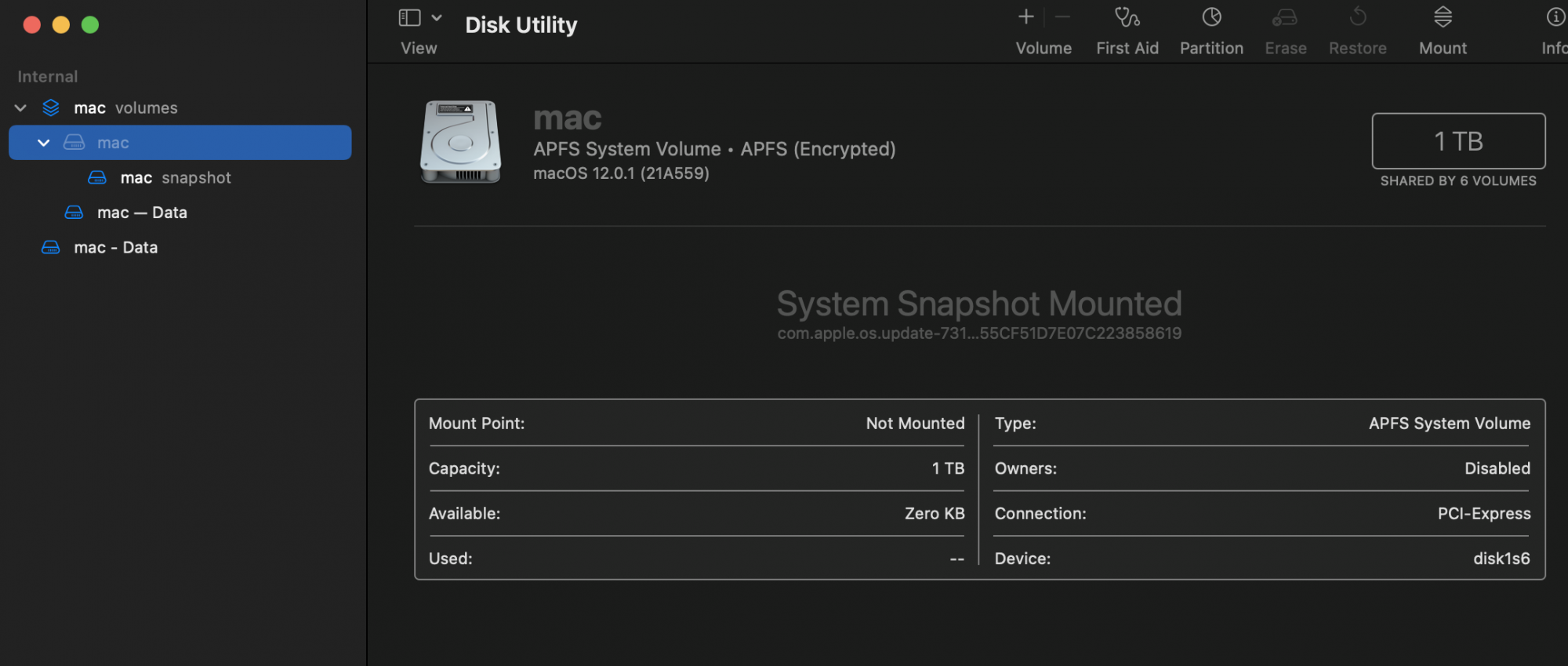Click the 'APFS System Volume' type value
Screen dimensions: 1568x666
[1450, 424]
